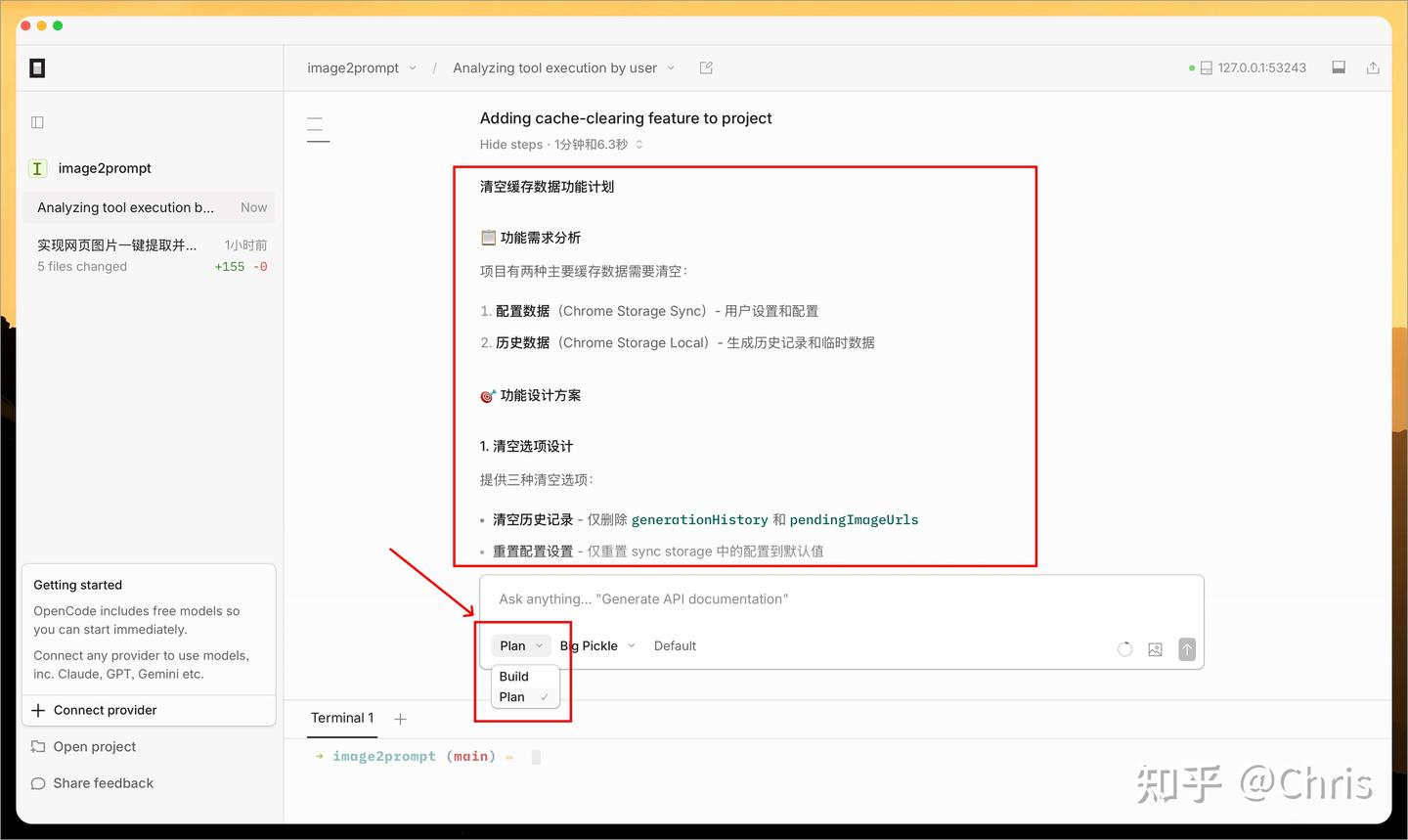
Task: Toggle the sidebar panel icon
Action: tap(37, 122)
